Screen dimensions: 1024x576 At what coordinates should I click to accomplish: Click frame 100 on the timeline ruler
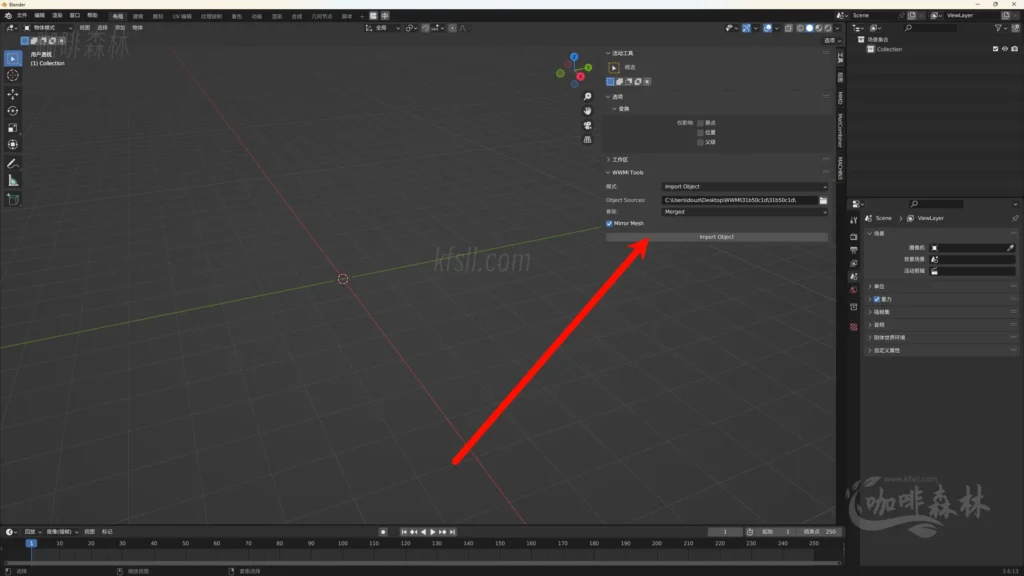pos(342,543)
